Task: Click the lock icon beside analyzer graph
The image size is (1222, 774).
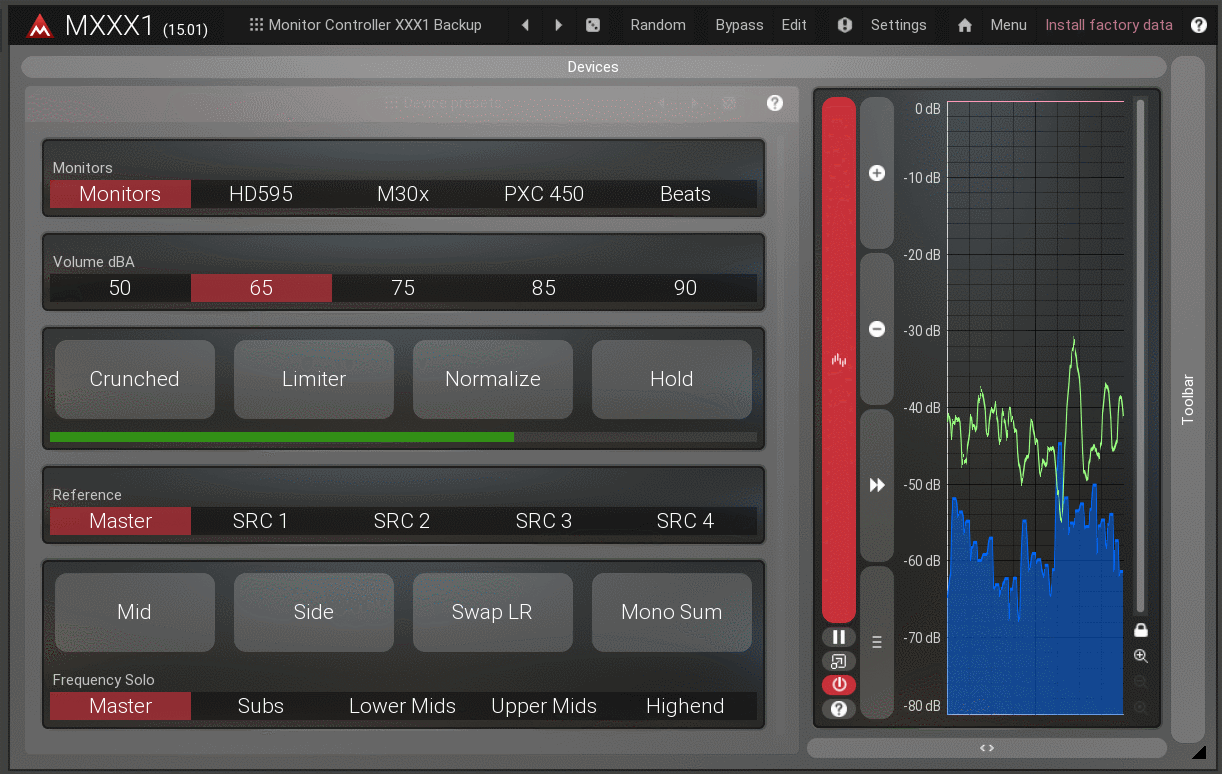Action: pyautogui.click(x=1140, y=630)
